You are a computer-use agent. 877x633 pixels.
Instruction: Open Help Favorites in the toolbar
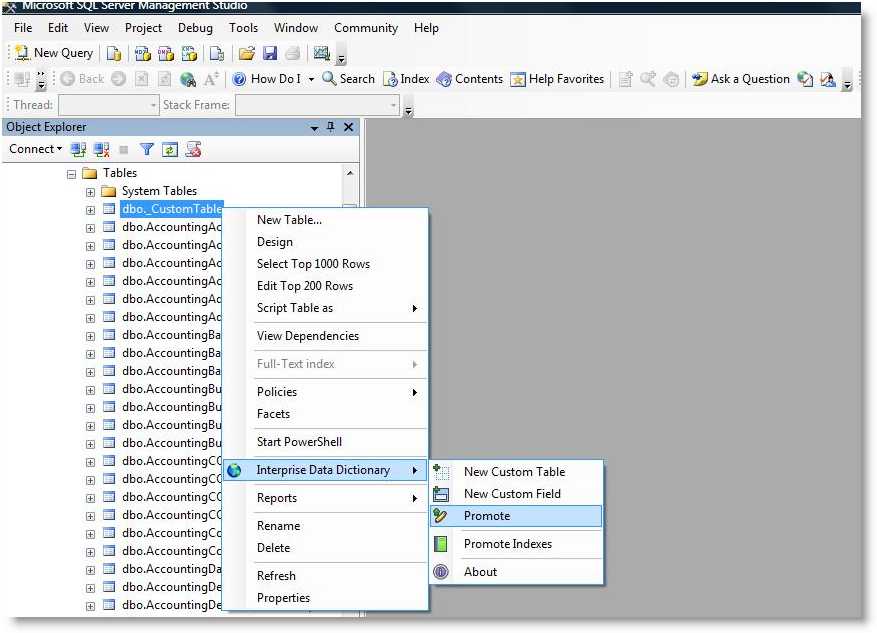pos(557,79)
